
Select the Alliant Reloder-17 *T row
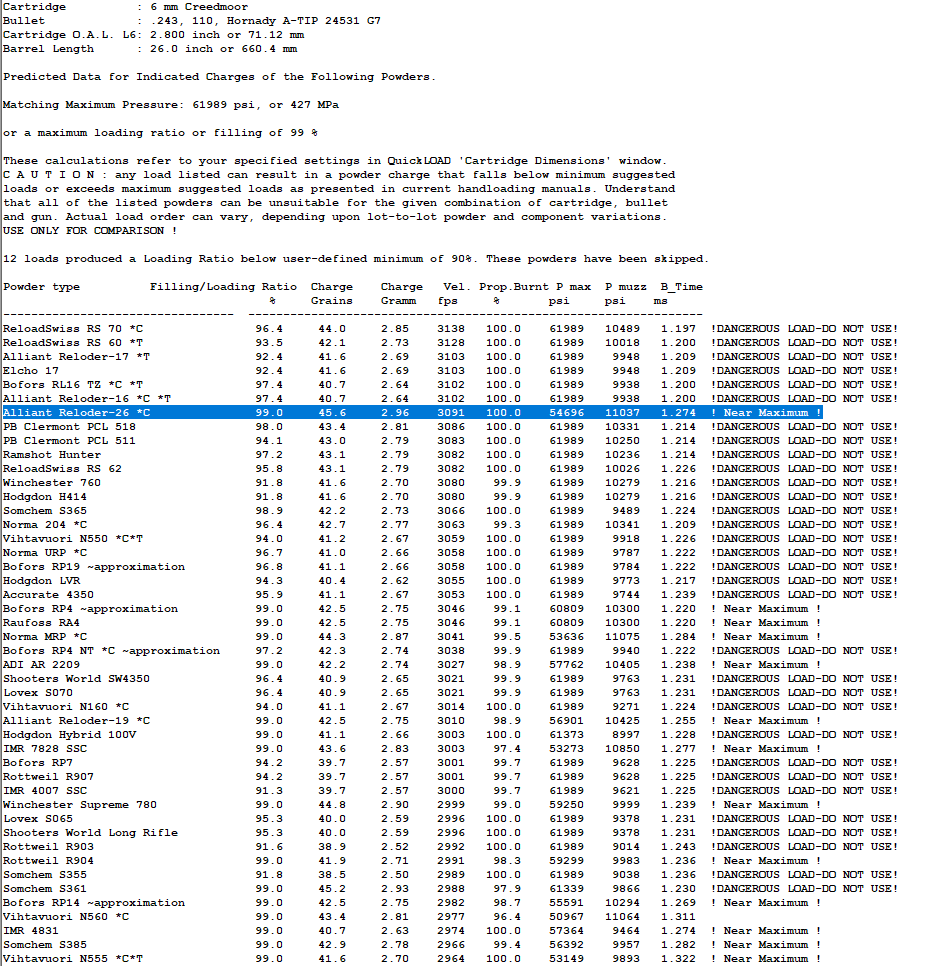click(x=450, y=357)
